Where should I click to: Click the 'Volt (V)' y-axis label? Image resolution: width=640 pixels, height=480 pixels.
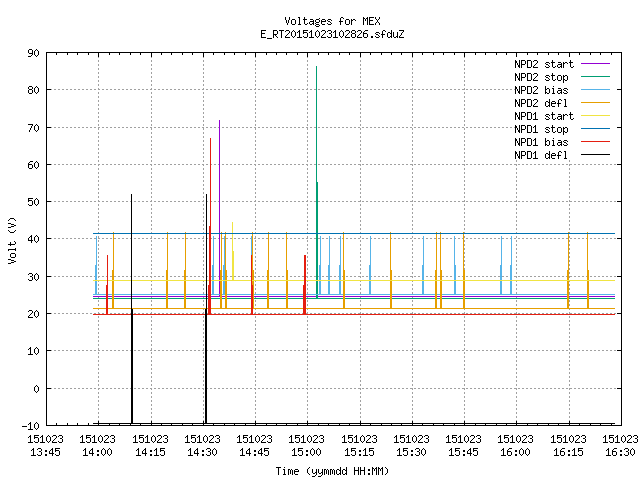pyautogui.click(x=12, y=240)
